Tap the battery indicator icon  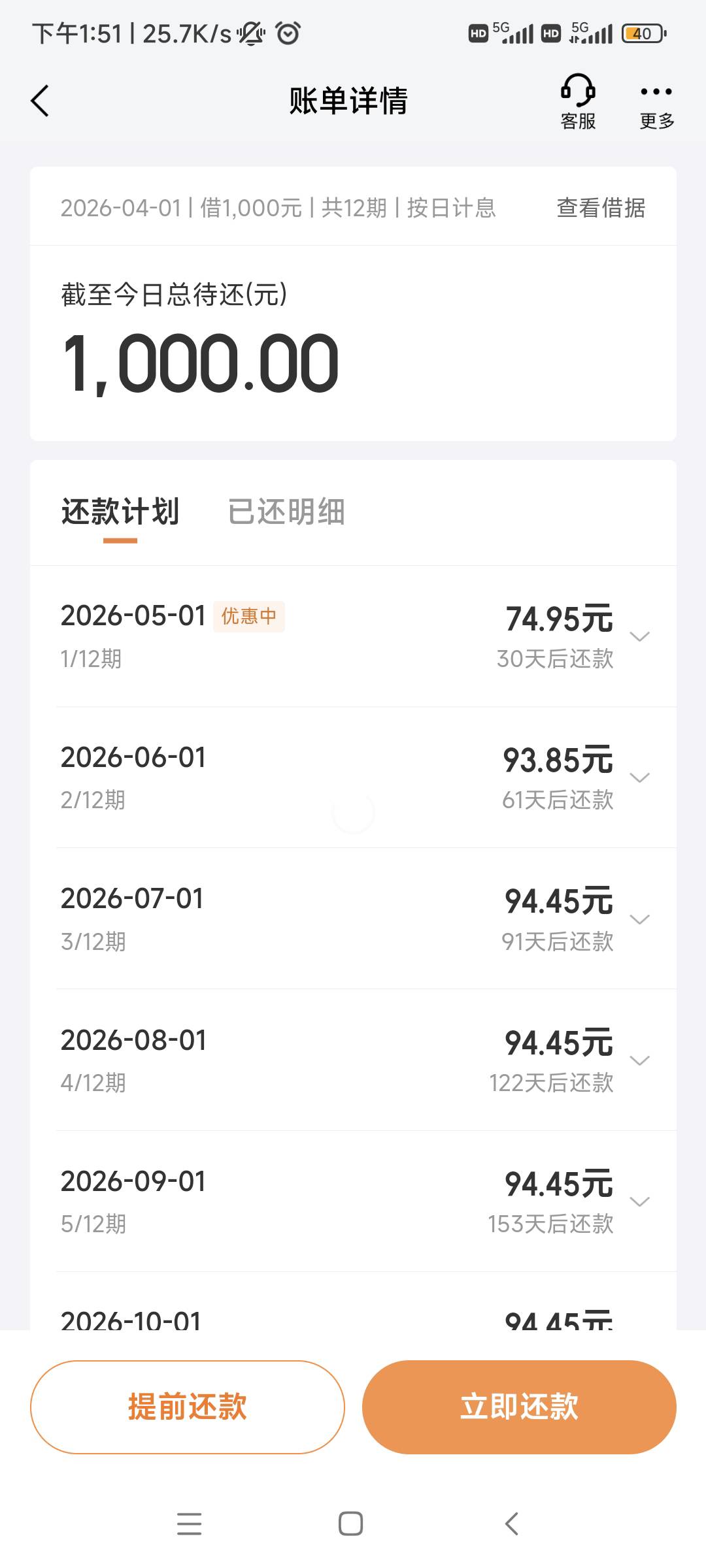tap(643, 33)
